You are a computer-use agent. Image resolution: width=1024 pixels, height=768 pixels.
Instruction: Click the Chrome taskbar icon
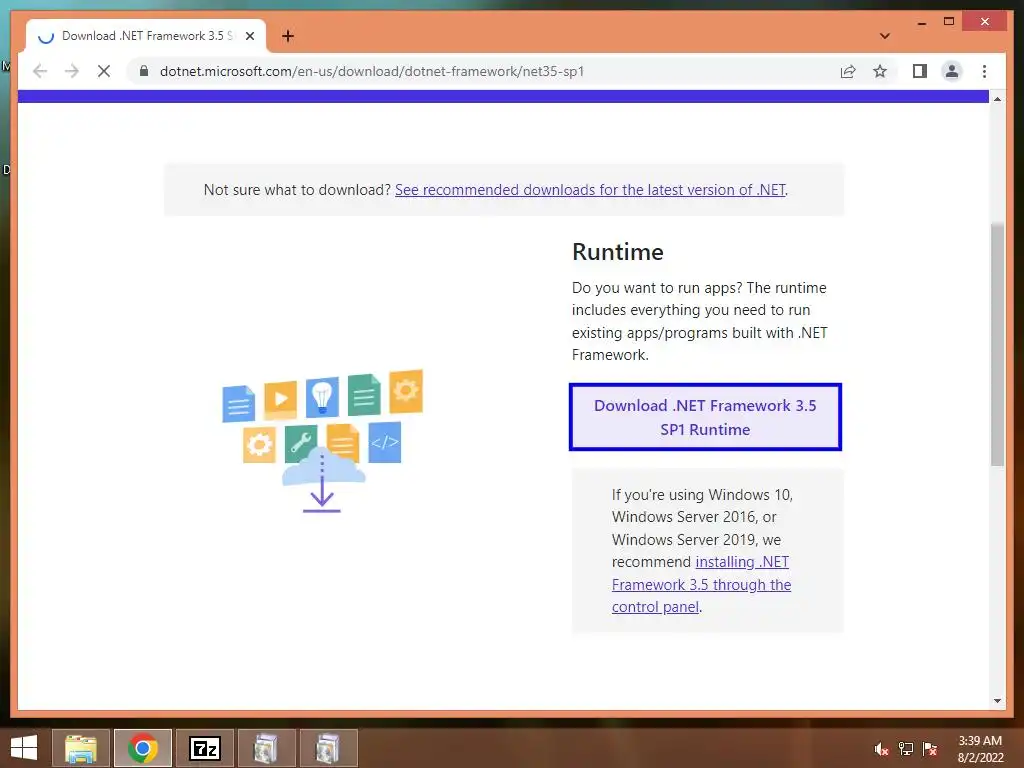tap(142, 748)
